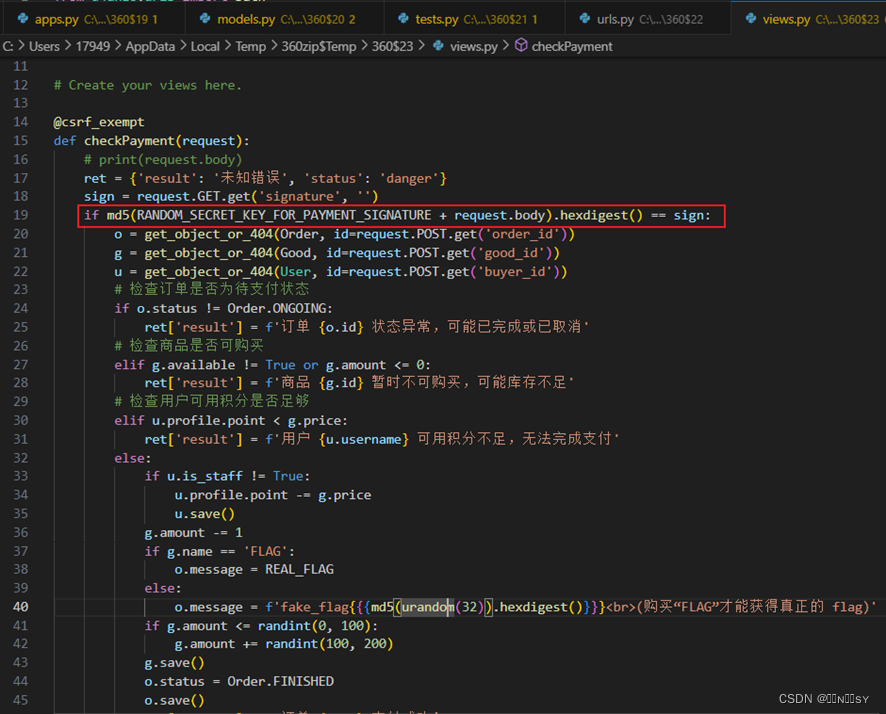Click the checkPayment symbol icon in the breadcrumb
This screenshot has height=714, width=886.
pos(519,46)
